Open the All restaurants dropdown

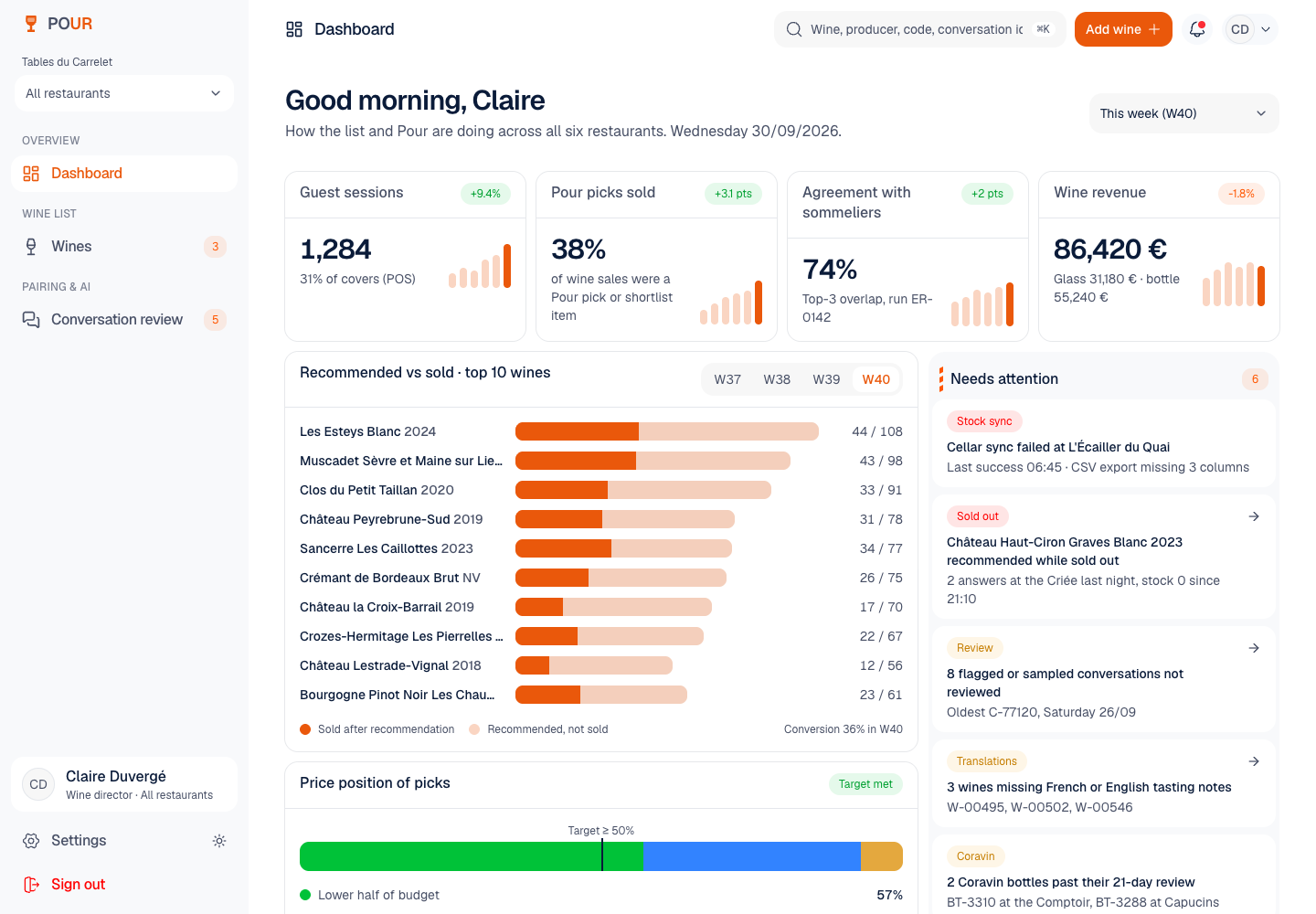124,93
